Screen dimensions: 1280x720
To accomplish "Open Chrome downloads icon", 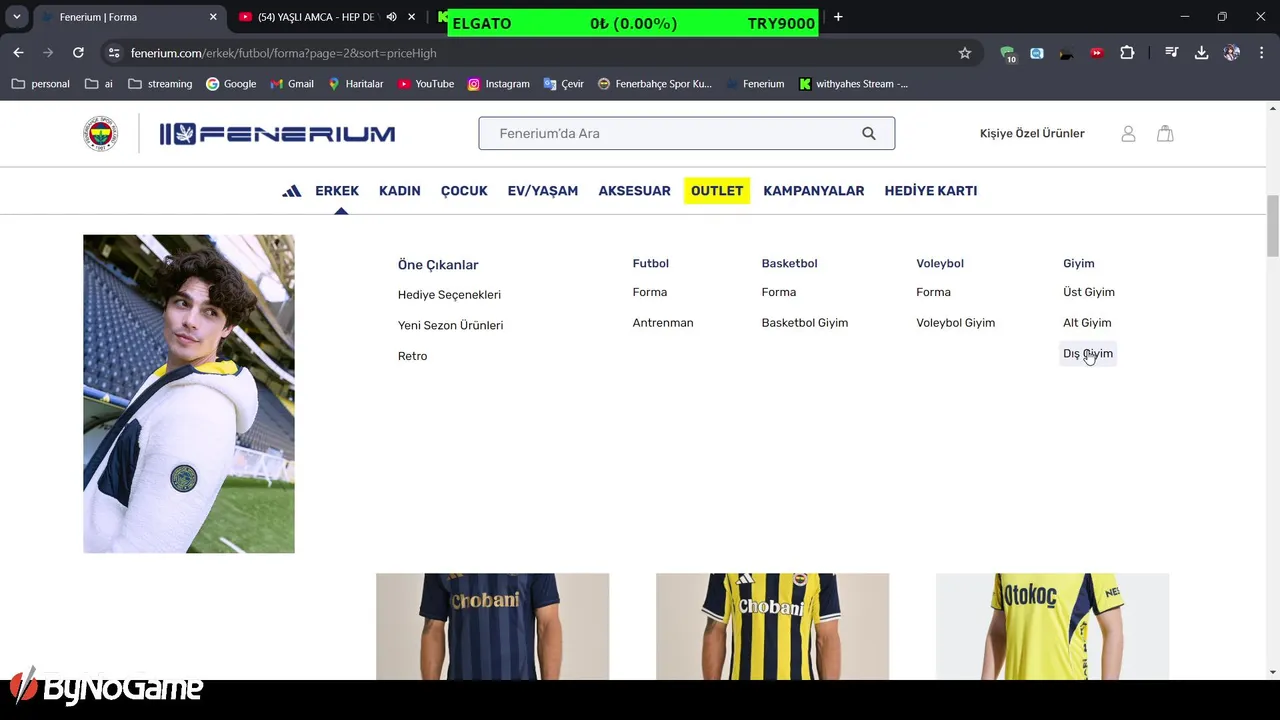I will [1202, 53].
